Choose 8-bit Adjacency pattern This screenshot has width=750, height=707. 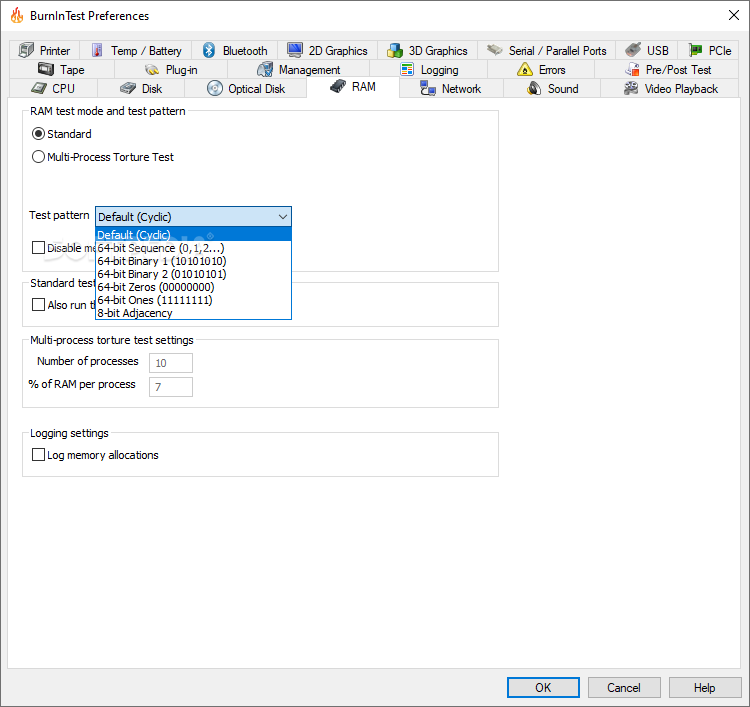point(193,312)
